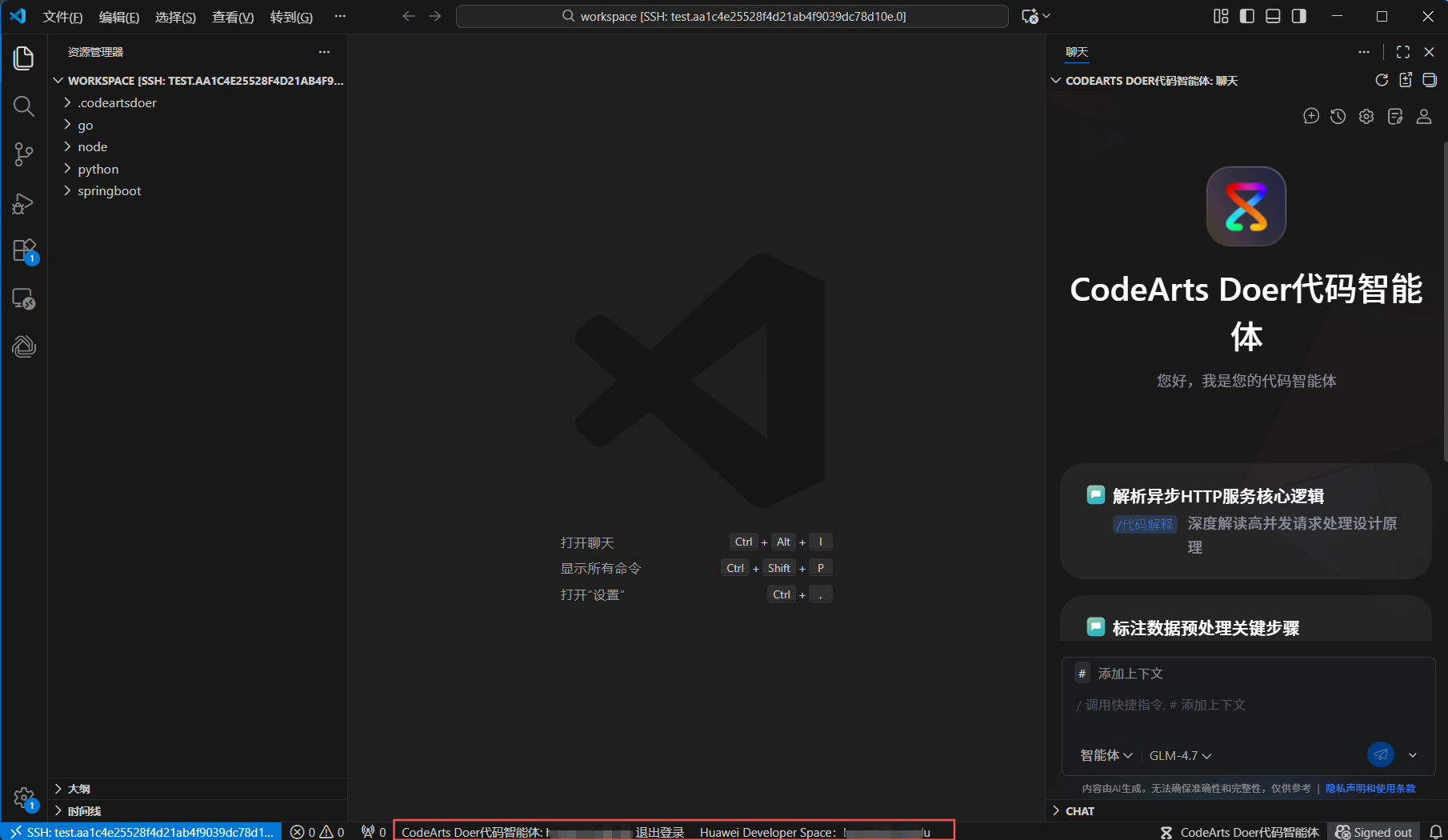
Task: Click CodeArts Doer代码智能体 status bar item on right
Action: tap(1240, 832)
